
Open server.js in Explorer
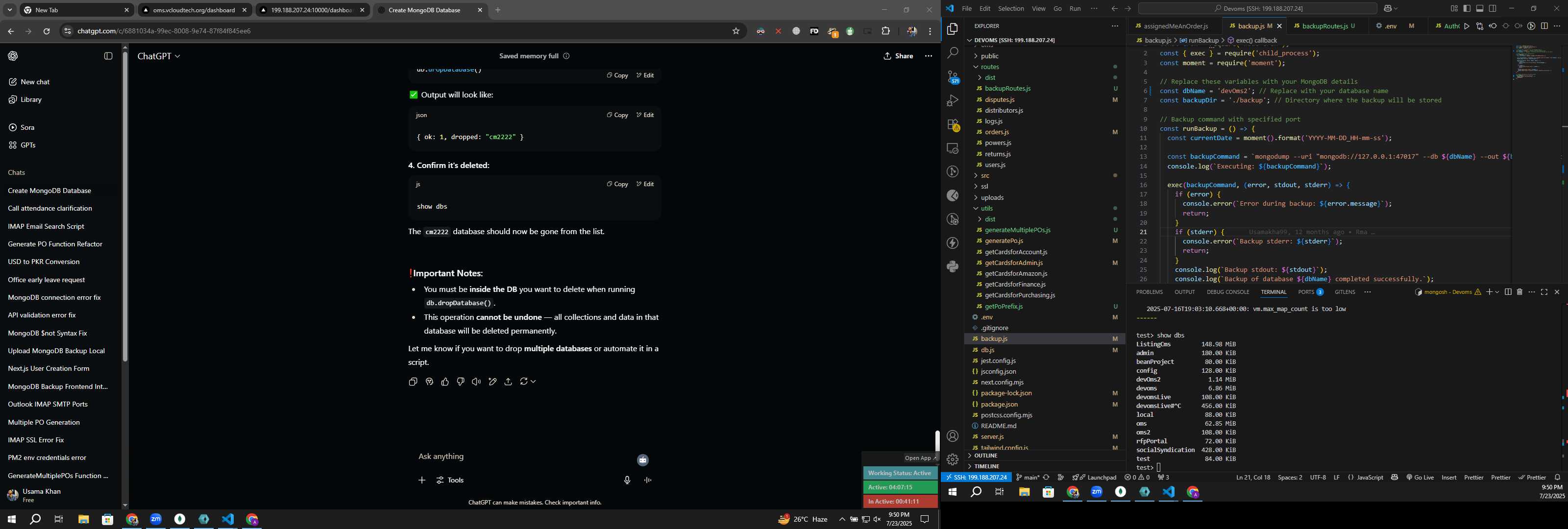(x=992, y=436)
